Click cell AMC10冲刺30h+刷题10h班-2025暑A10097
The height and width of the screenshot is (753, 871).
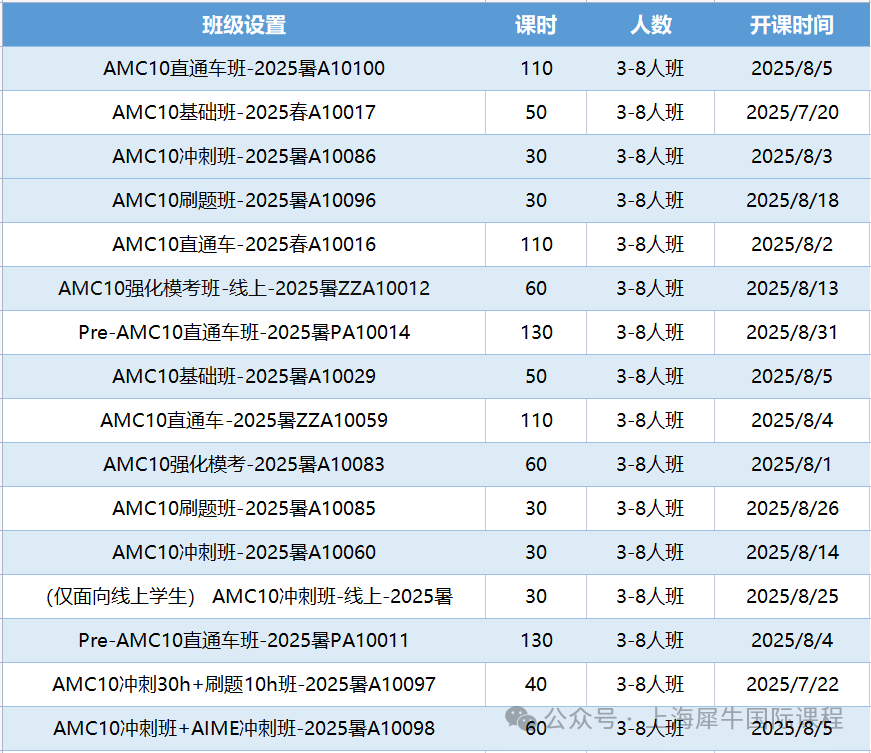click(x=244, y=684)
